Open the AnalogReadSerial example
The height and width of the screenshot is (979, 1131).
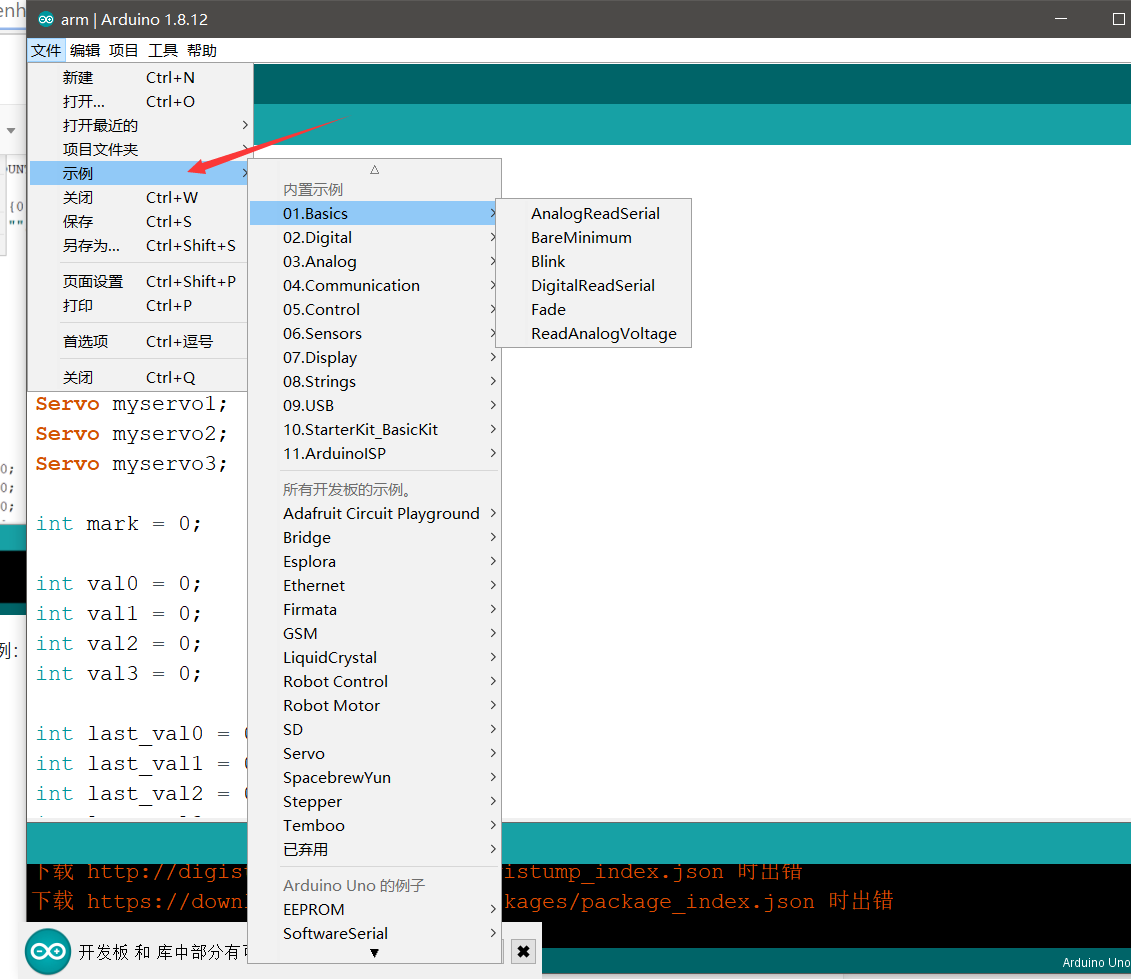coord(595,214)
